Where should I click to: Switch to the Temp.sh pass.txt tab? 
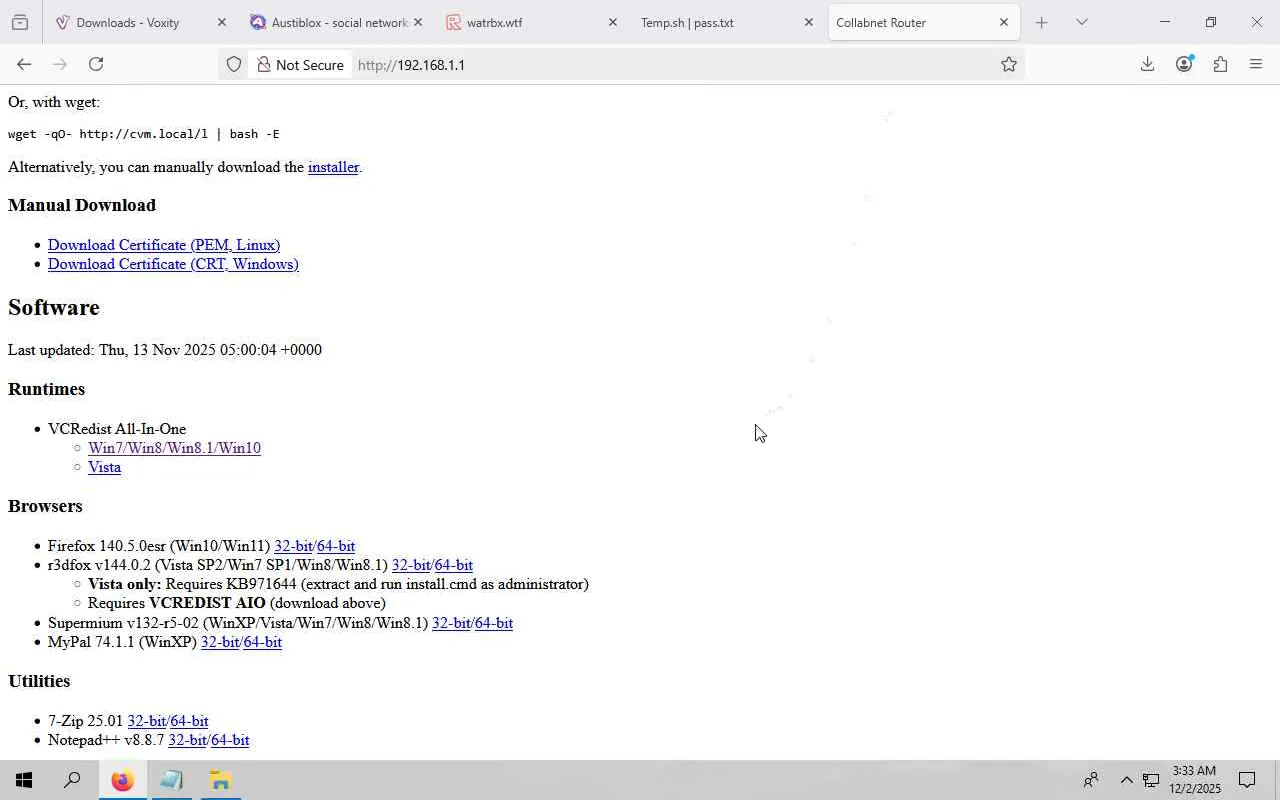(725, 22)
